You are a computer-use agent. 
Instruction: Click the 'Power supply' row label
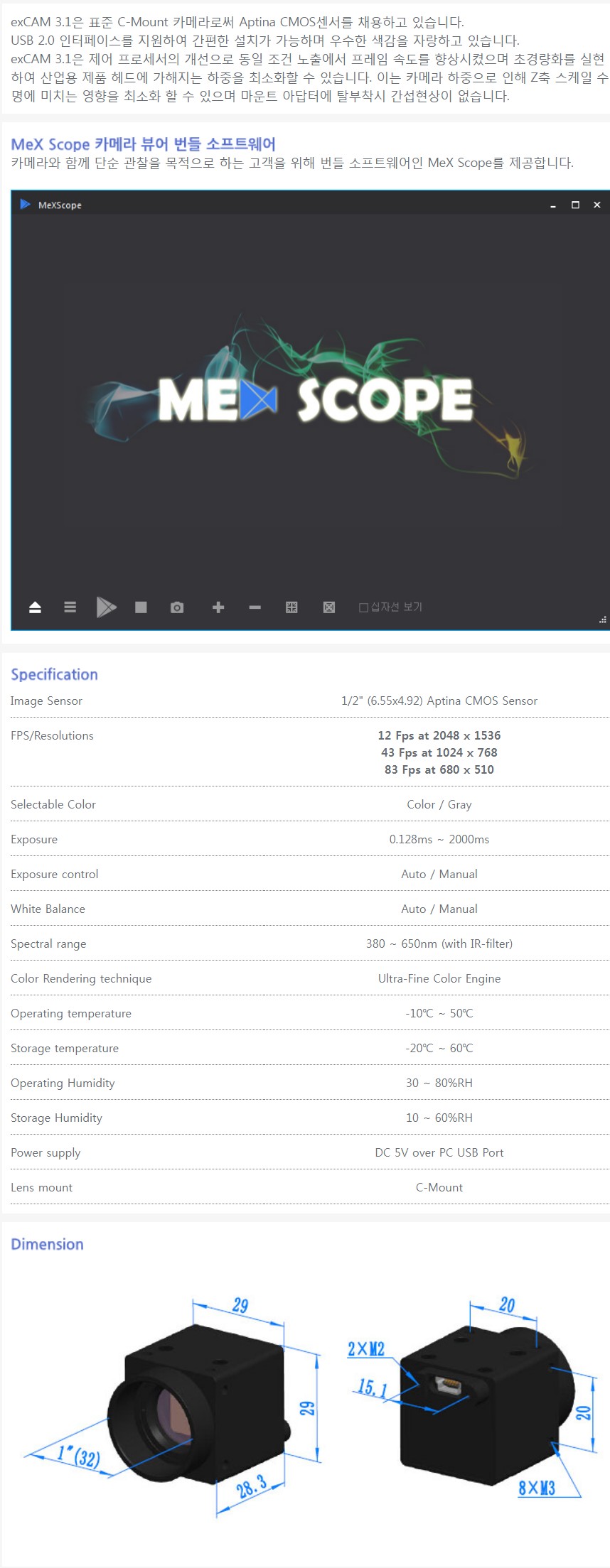(x=46, y=1152)
